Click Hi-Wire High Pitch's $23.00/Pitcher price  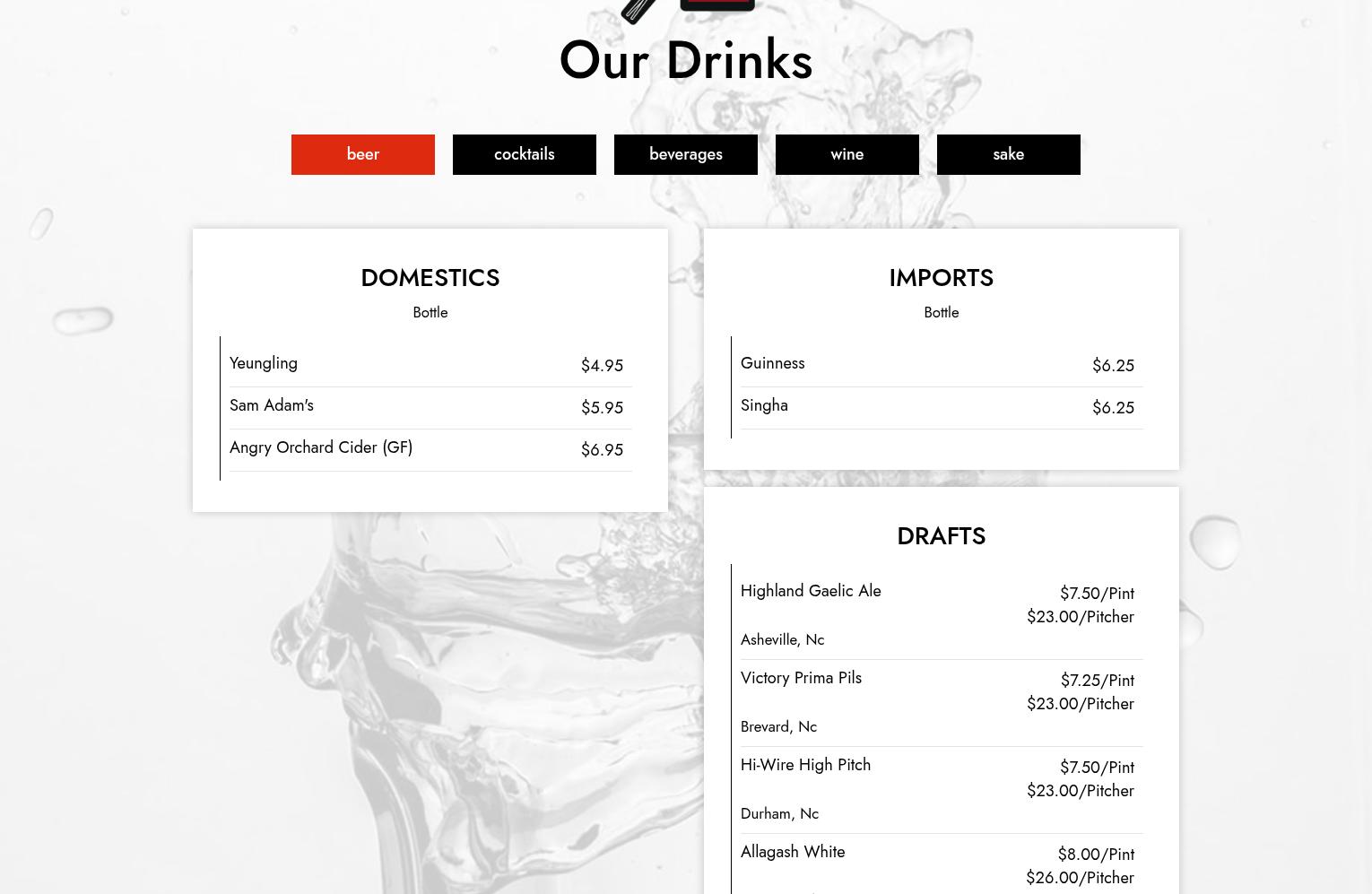[1081, 791]
